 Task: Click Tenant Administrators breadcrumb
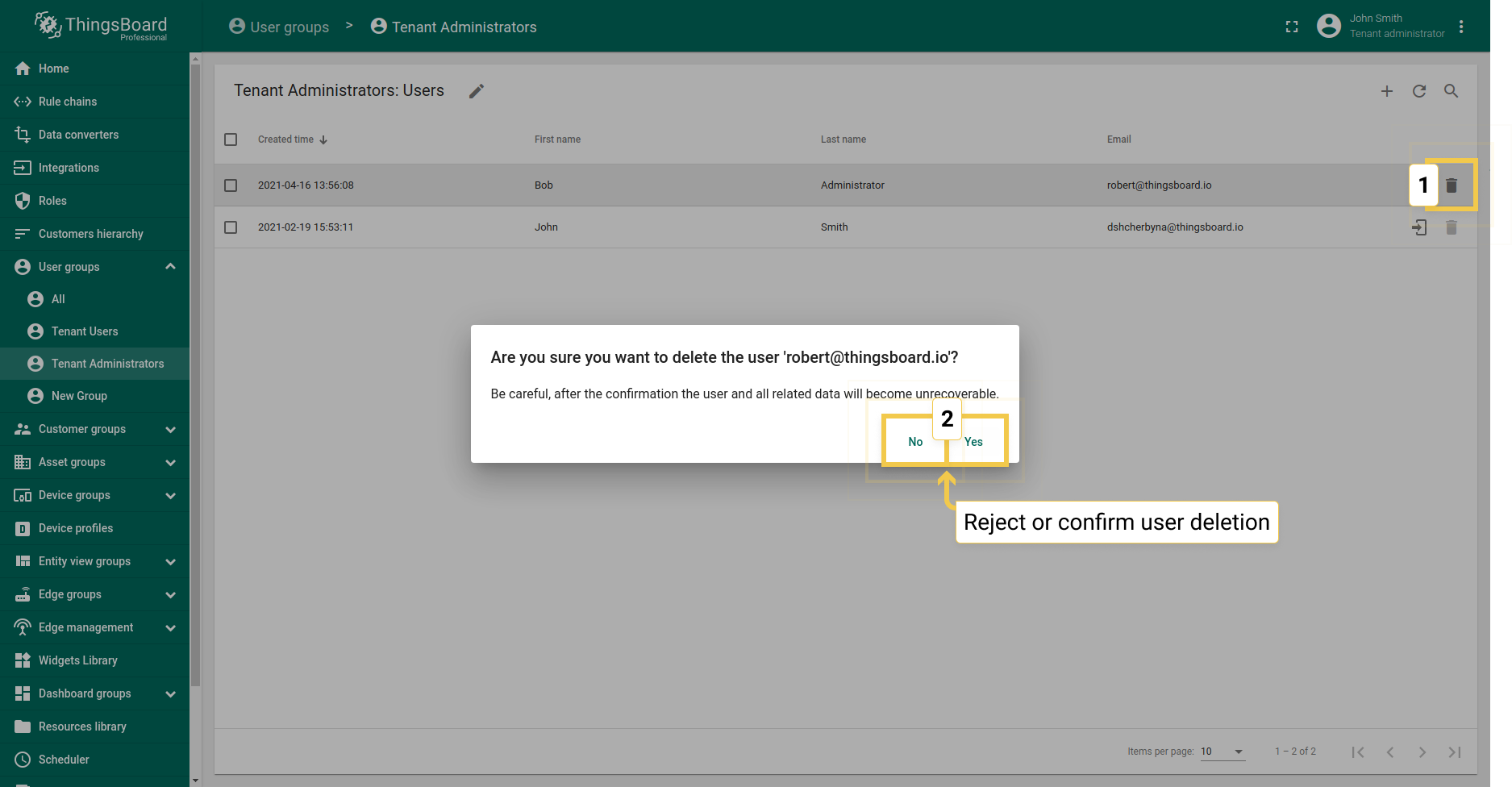coord(453,27)
